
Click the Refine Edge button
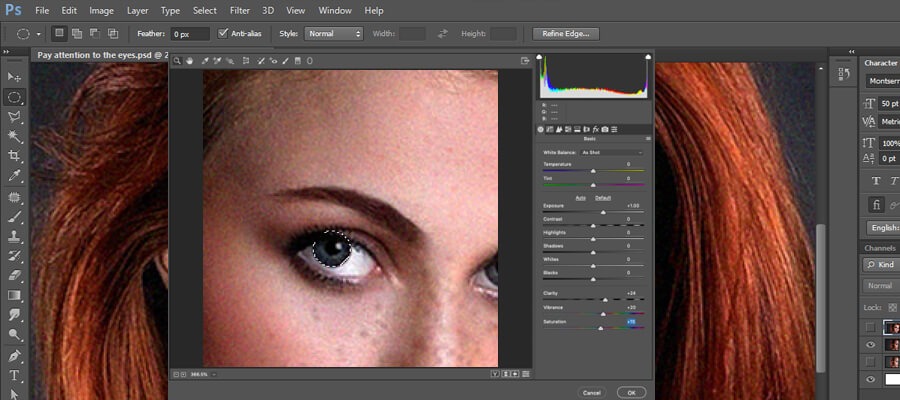pos(565,33)
